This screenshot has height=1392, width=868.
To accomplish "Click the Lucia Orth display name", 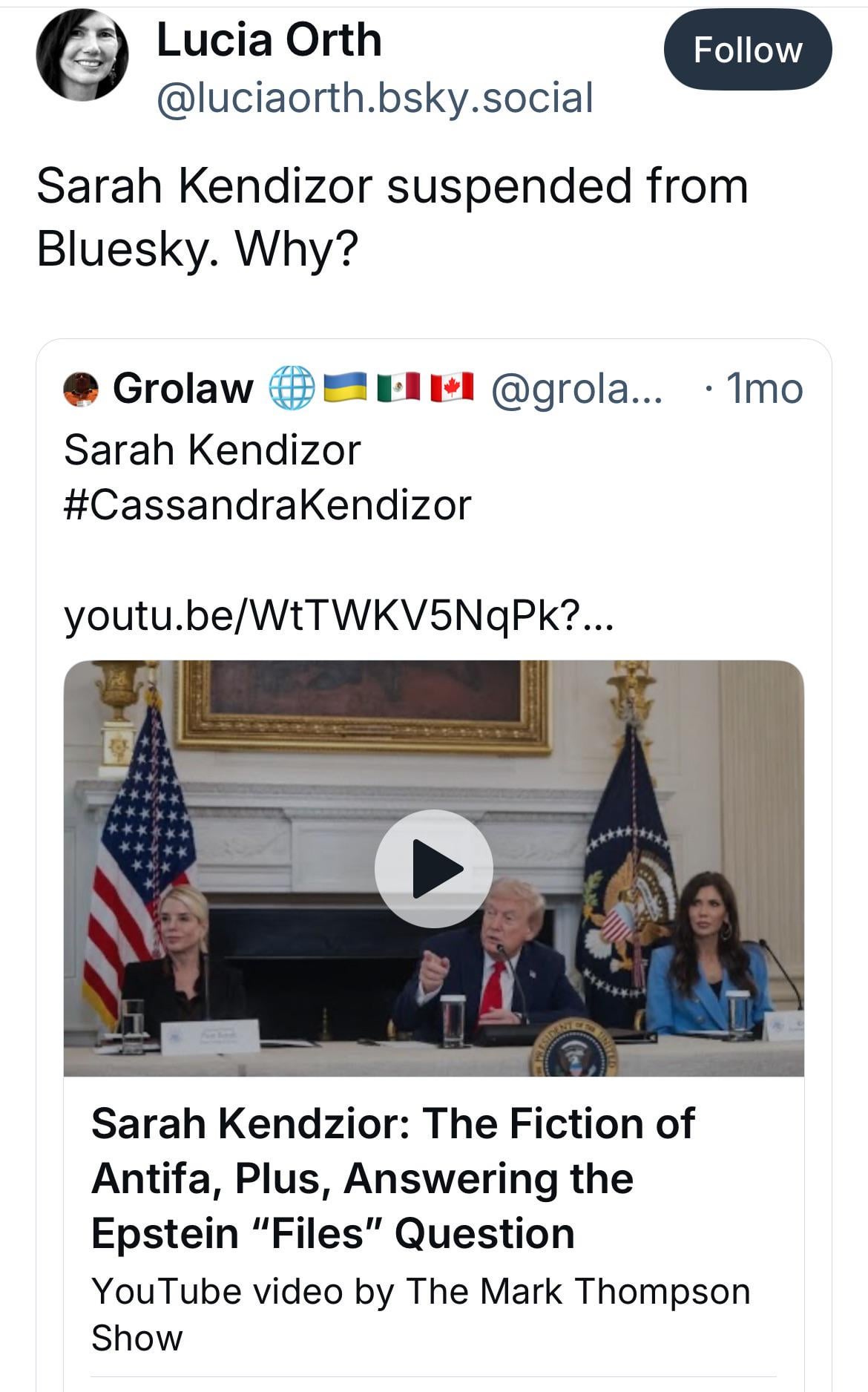I will click(269, 39).
